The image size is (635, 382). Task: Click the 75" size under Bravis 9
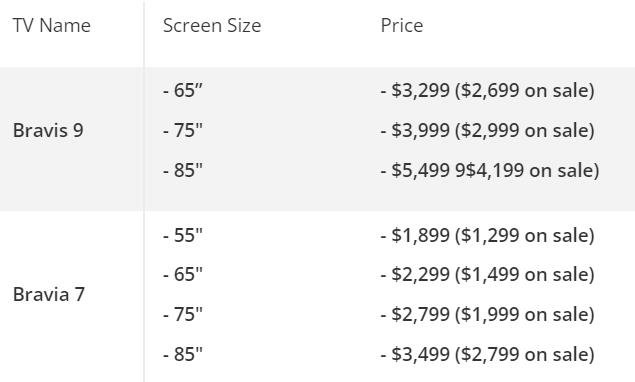(183, 130)
